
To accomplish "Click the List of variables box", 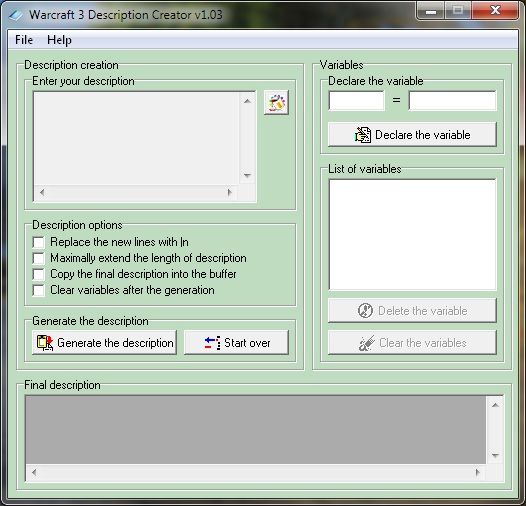I will click(412, 235).
